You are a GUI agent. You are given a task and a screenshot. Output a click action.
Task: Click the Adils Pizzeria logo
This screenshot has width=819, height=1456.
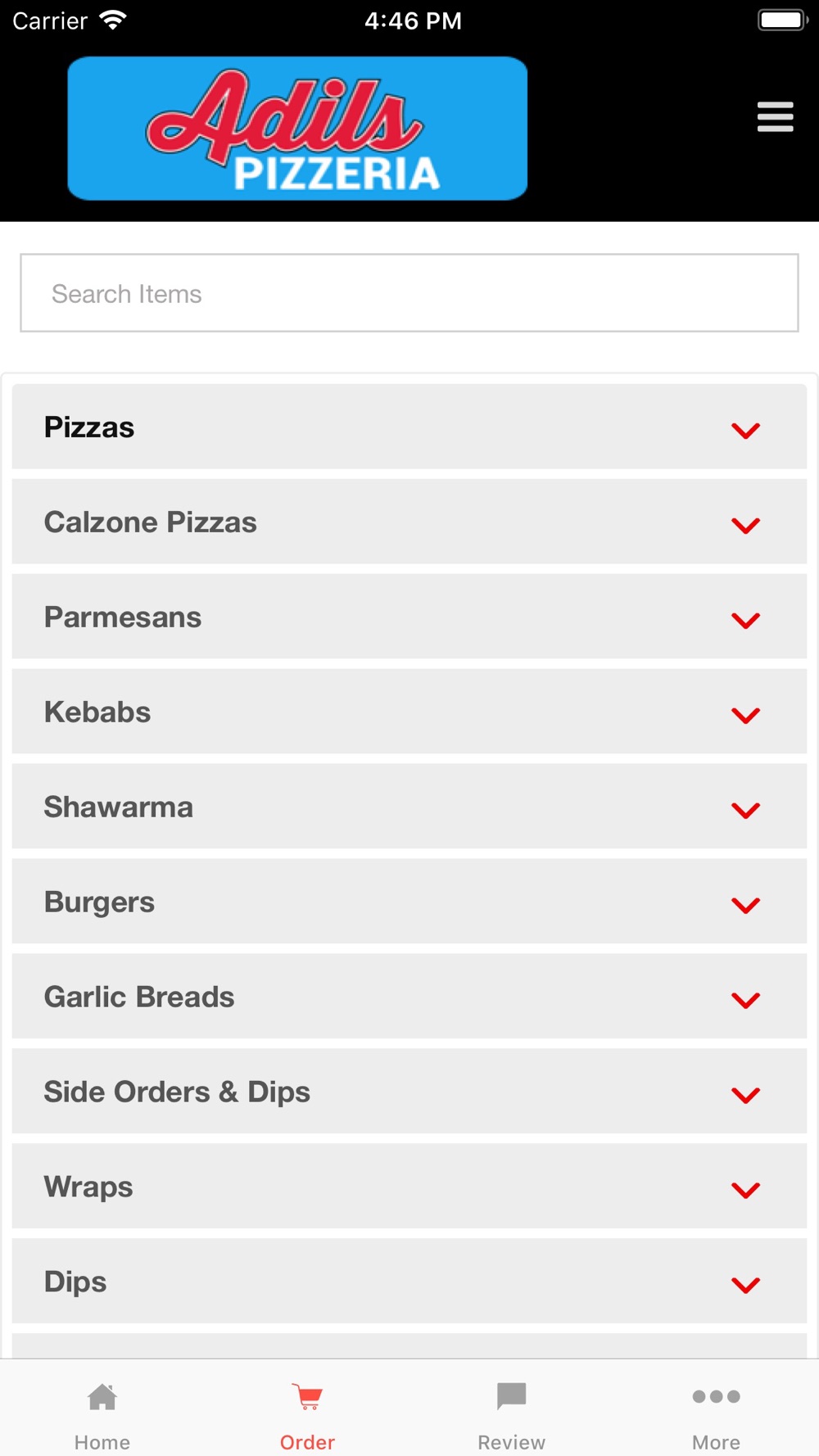(x=297, y=129)
